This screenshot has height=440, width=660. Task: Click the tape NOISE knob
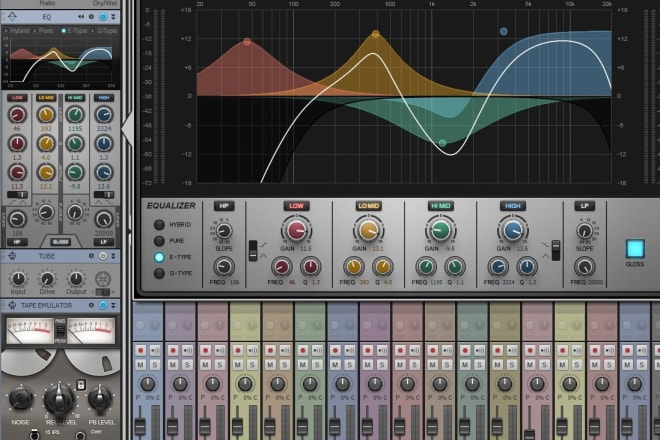[x=20, y=398]
